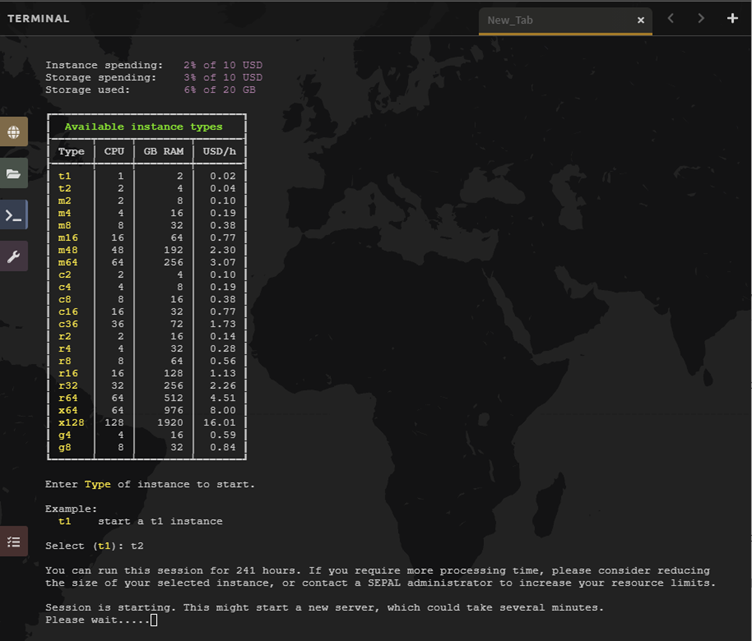Click the TERMINAL panel title

39,19
